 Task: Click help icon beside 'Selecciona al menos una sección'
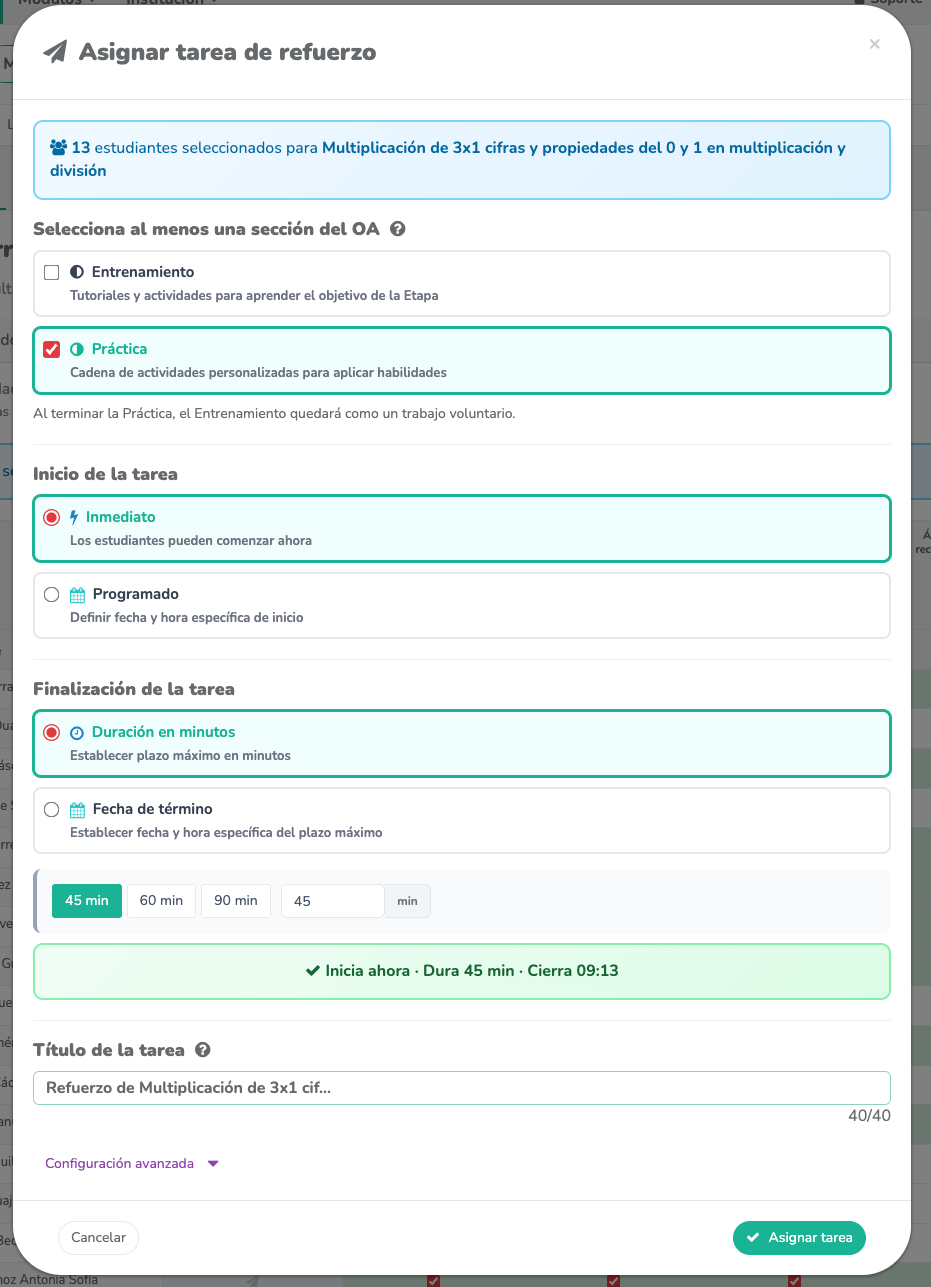click(x=397, y=229)
